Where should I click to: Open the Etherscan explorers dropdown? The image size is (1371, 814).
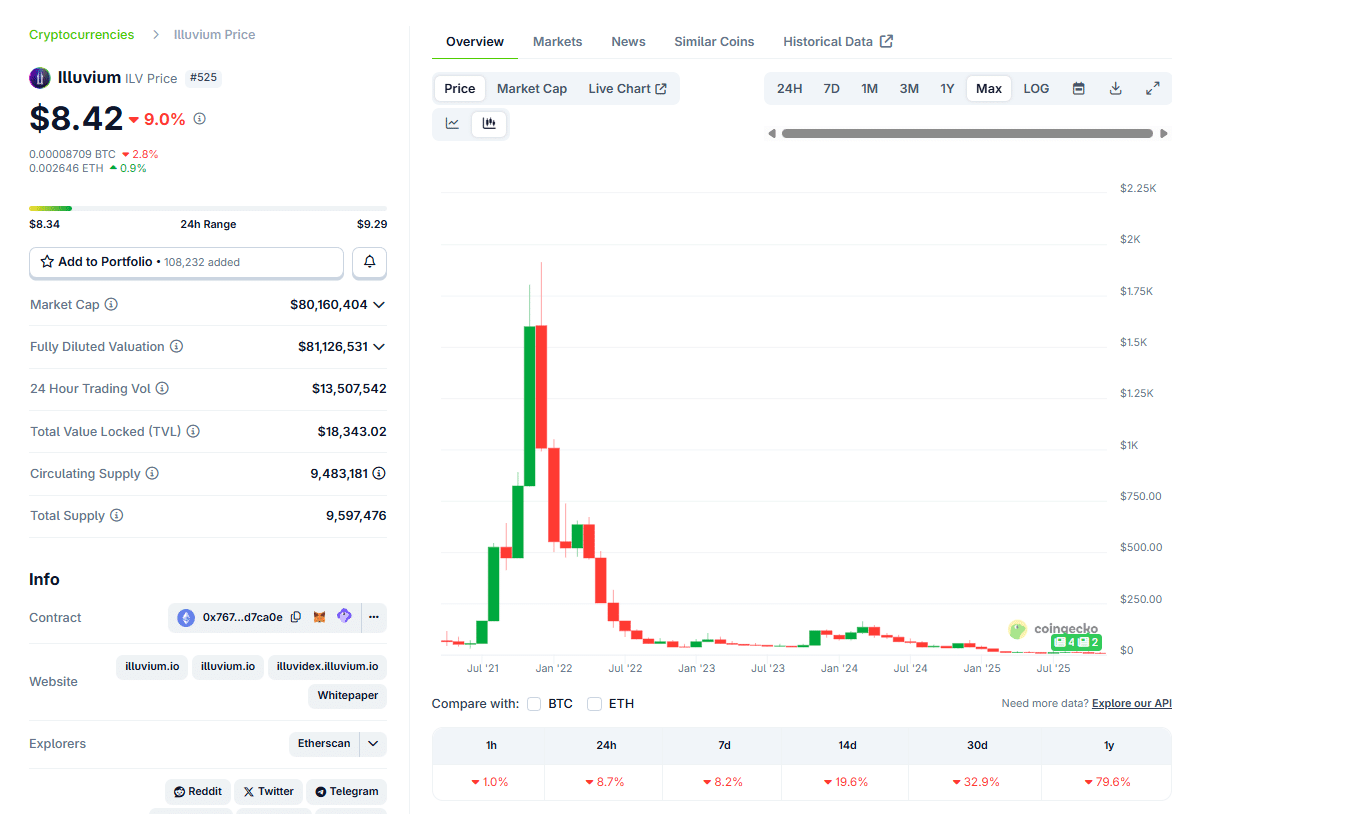pos(337,743)
